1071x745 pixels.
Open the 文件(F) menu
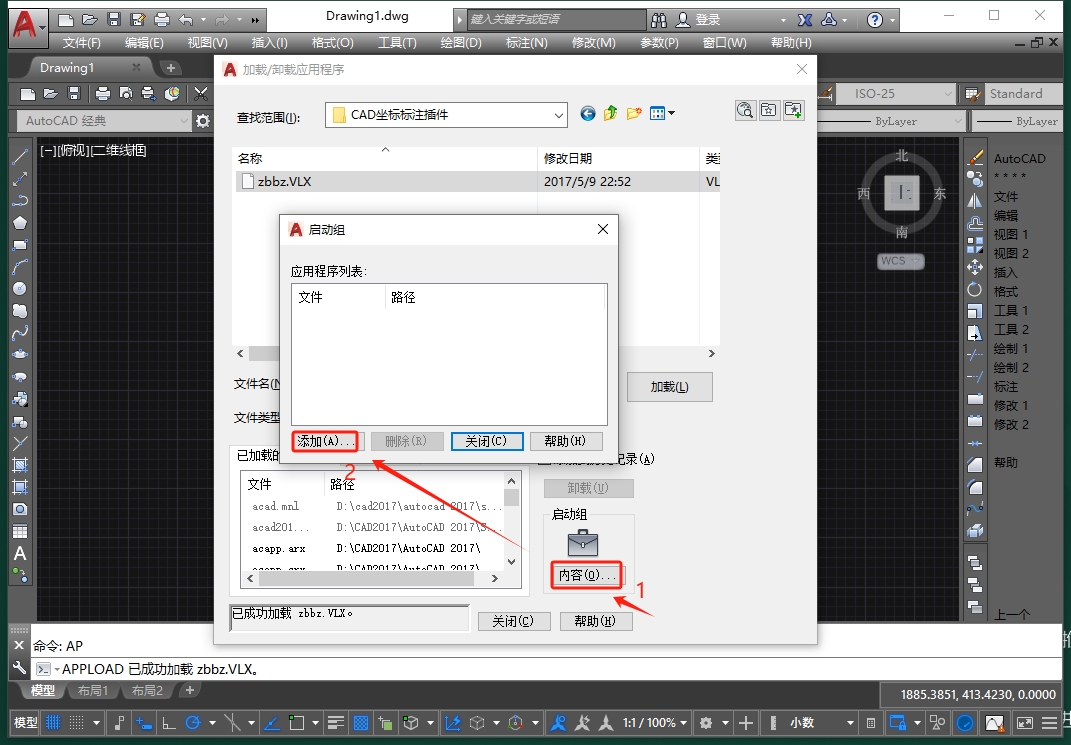81,43
